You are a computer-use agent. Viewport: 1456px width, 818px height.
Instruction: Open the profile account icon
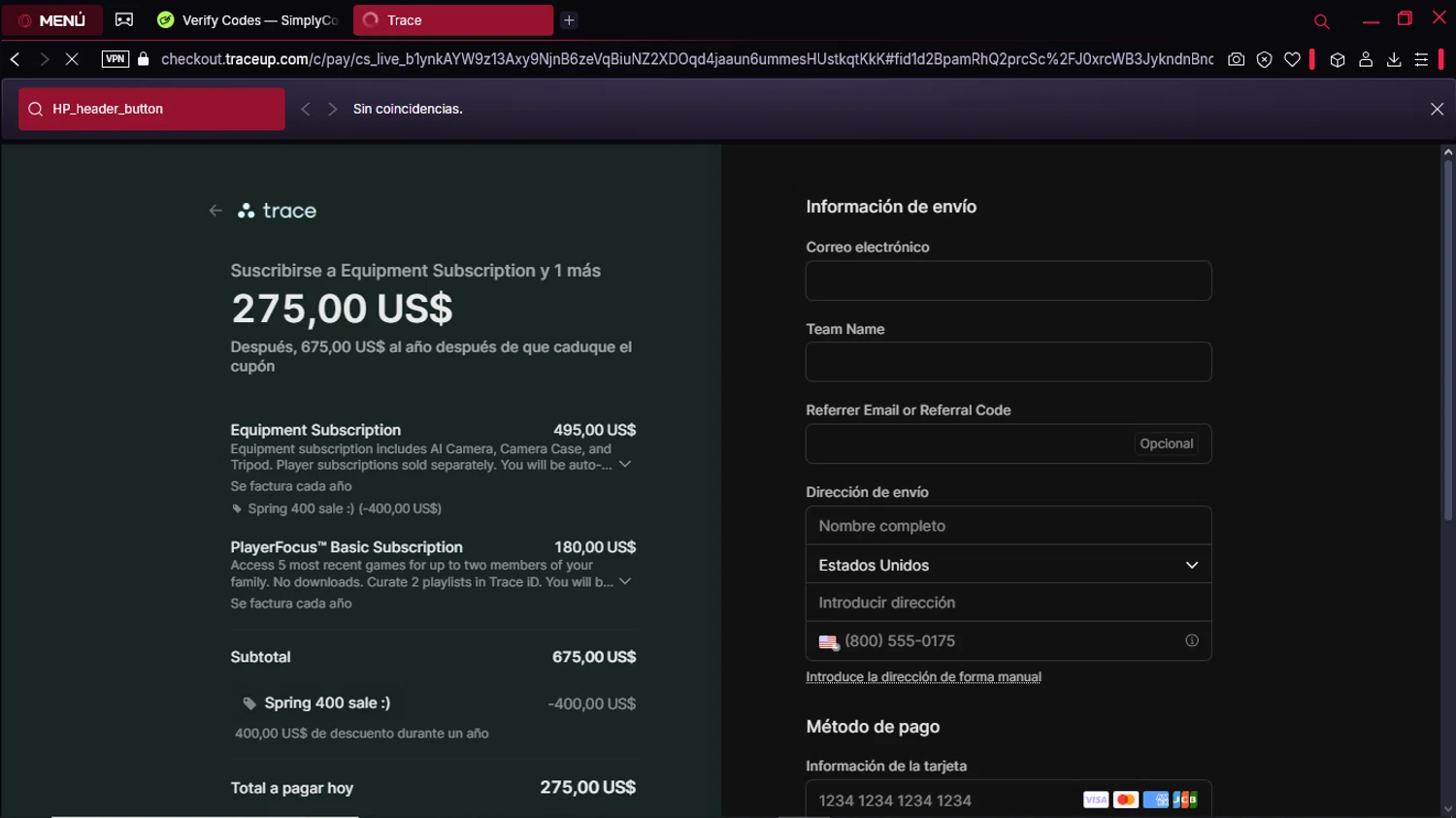[1366, 59]
